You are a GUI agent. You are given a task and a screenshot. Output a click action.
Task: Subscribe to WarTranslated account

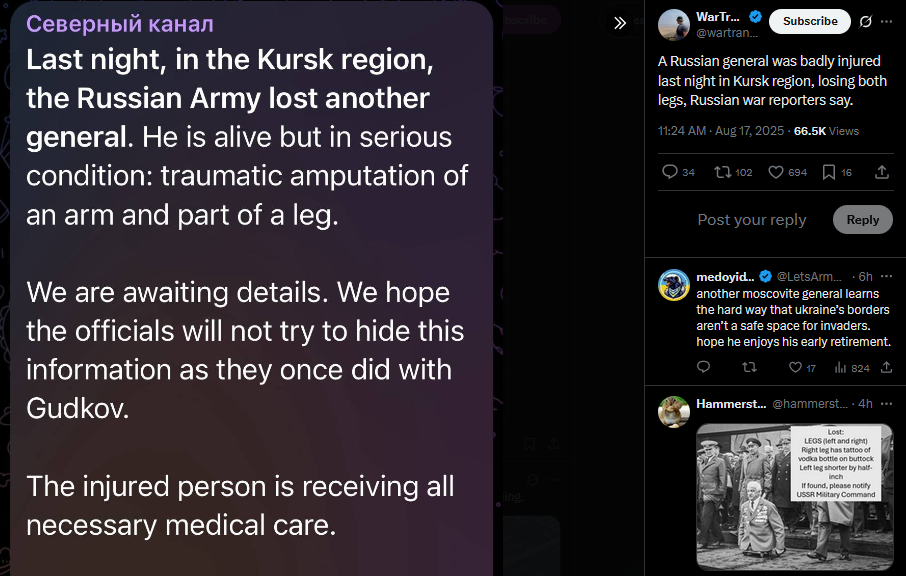tap(810, 21)
